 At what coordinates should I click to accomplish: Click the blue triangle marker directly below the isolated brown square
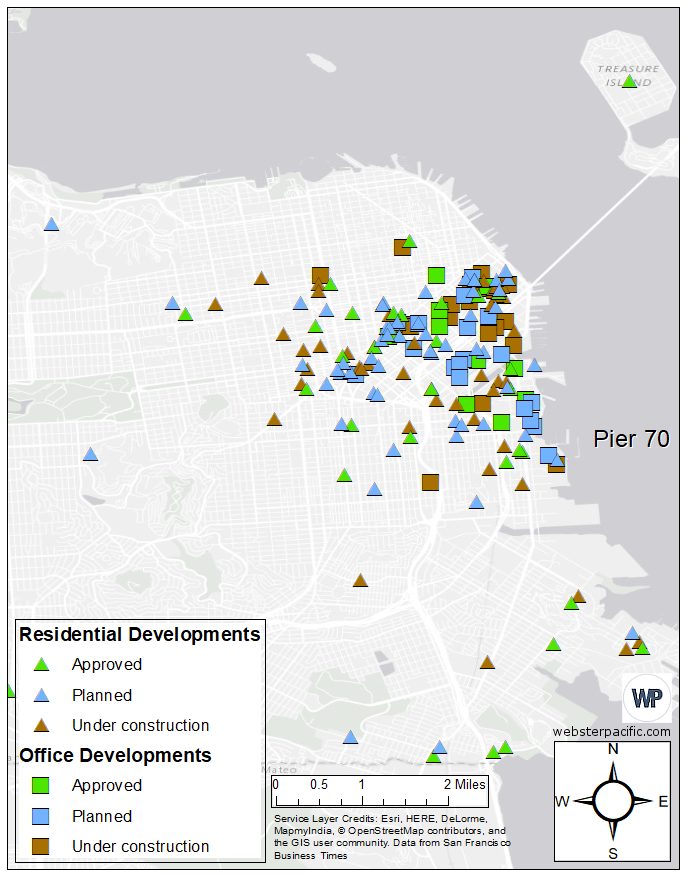[x=477, y=502]
